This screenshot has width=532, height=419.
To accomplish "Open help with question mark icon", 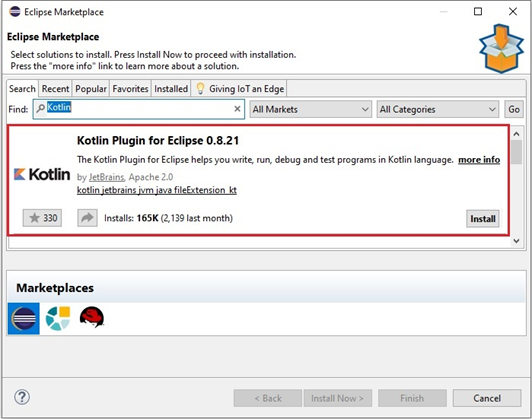I will (22, 397).
